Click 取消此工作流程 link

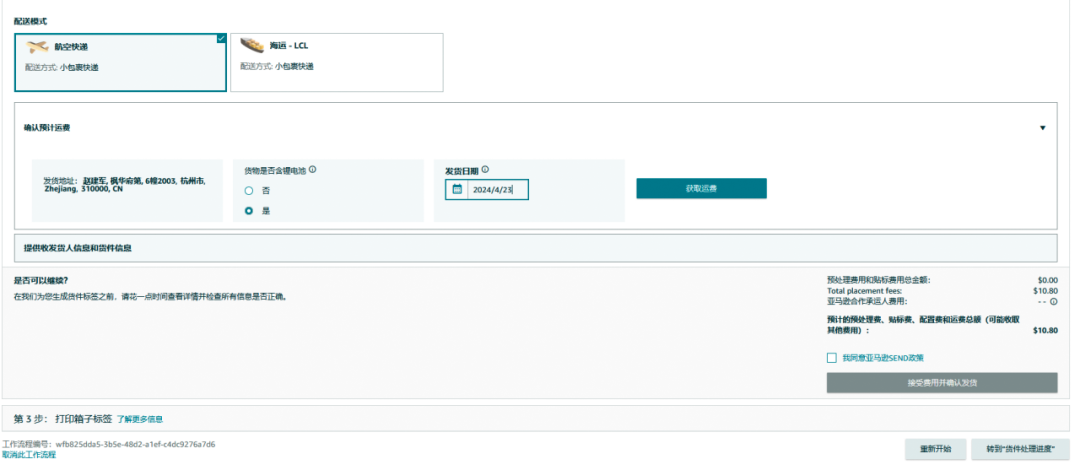point(29,455)
